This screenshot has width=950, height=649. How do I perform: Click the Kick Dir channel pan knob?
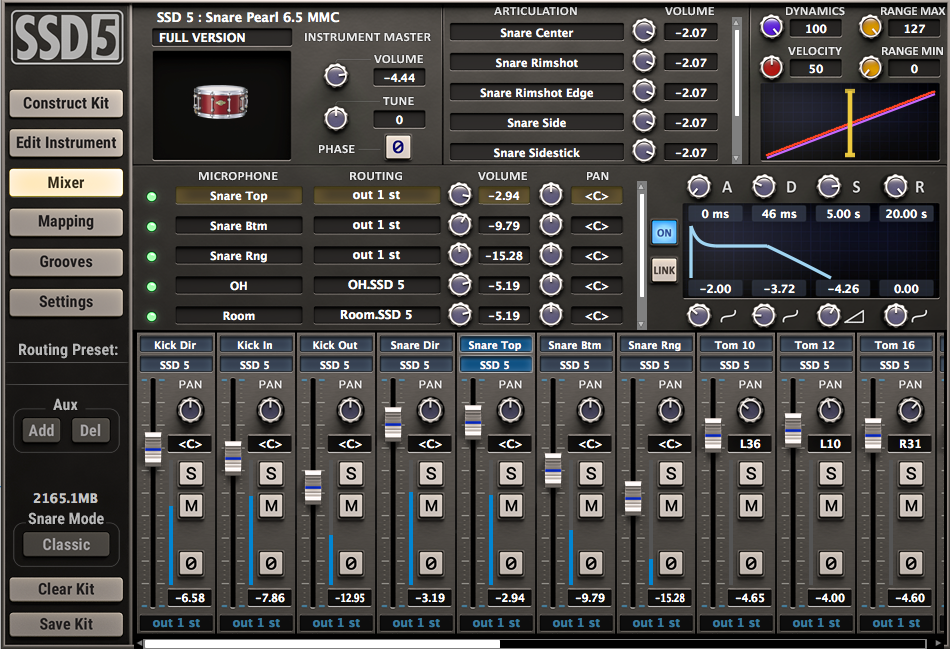pos(190,410)
